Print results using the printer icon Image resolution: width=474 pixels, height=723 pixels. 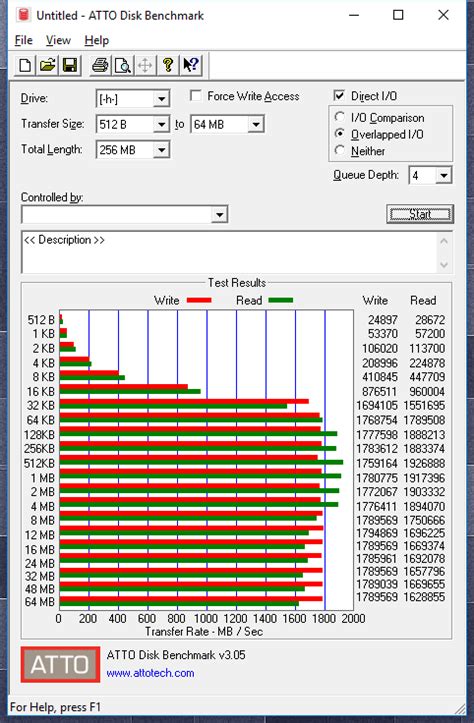pos(100,65)
